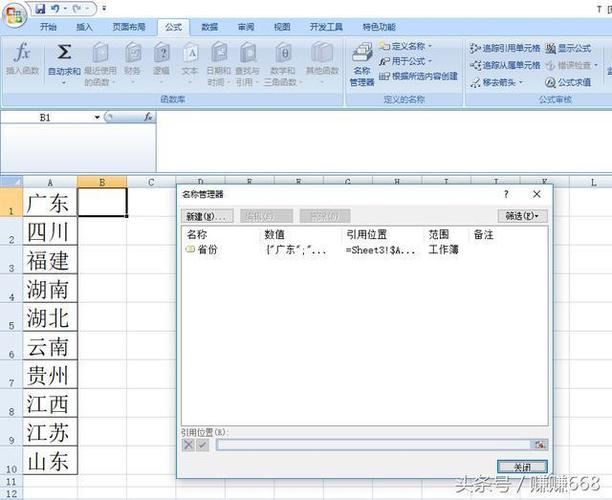Click the collapse dialog range selector icon
The image size is (612, 500).
(540, 445)
